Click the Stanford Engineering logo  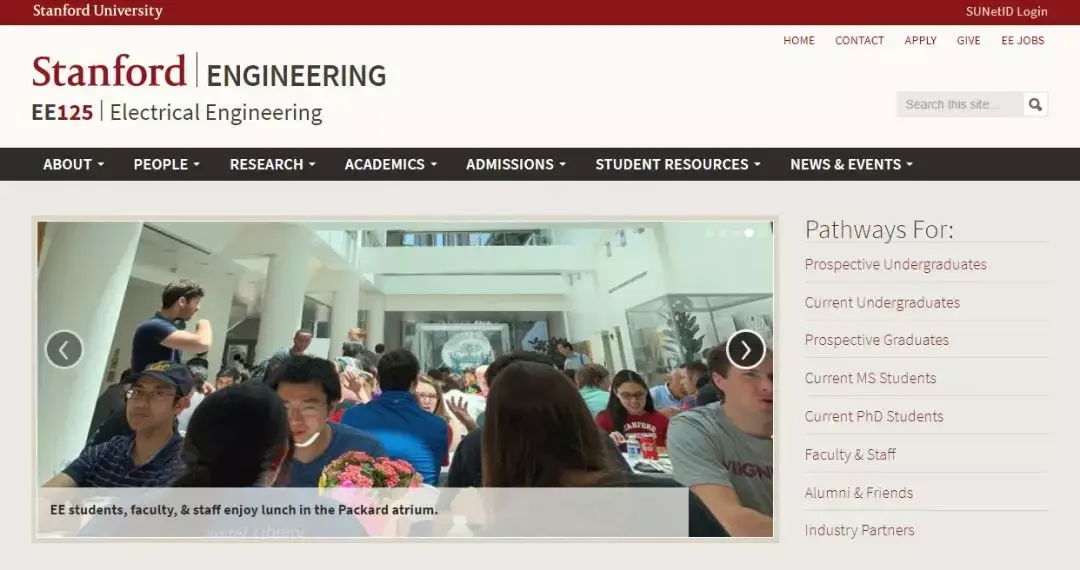(209, 72)
